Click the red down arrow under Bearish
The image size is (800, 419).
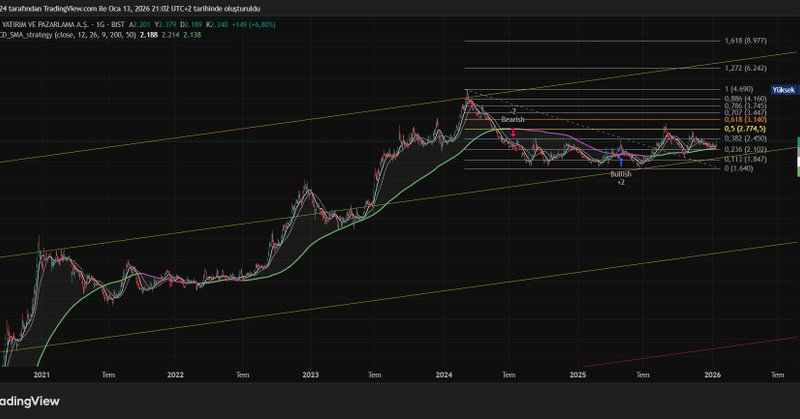coord(513,133)
